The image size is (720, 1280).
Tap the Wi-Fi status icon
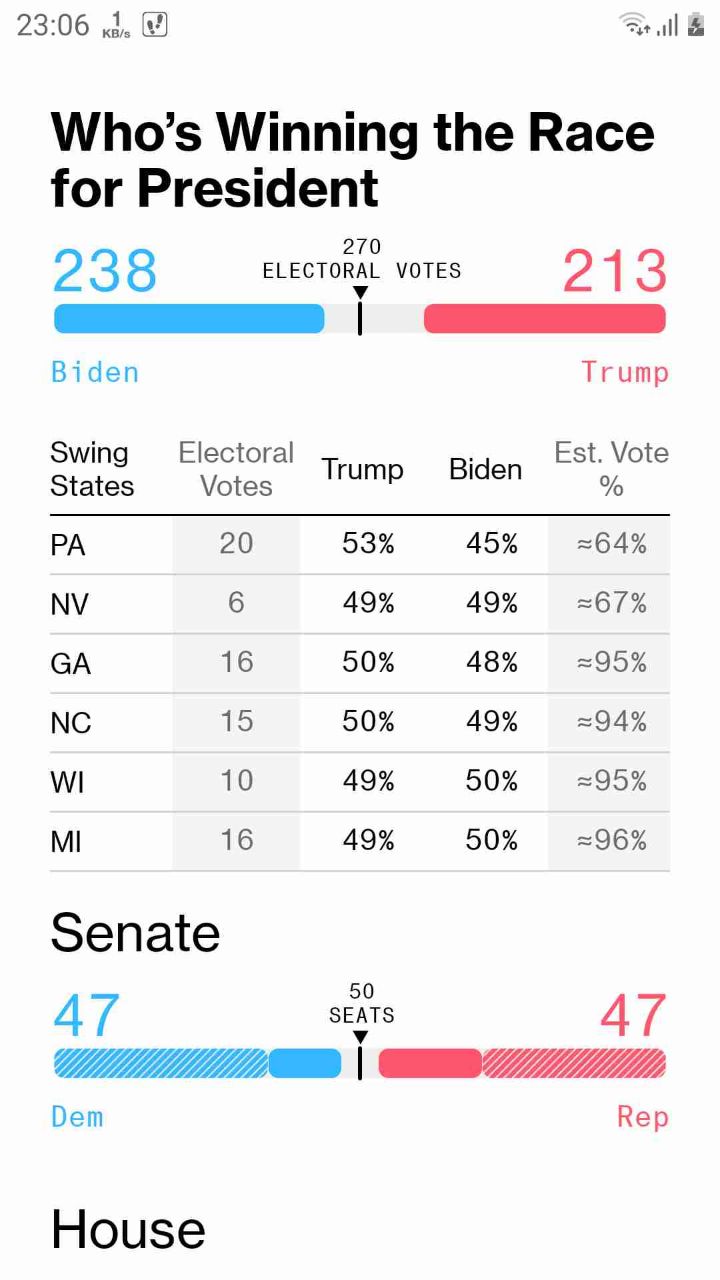(x=635, y=24)
